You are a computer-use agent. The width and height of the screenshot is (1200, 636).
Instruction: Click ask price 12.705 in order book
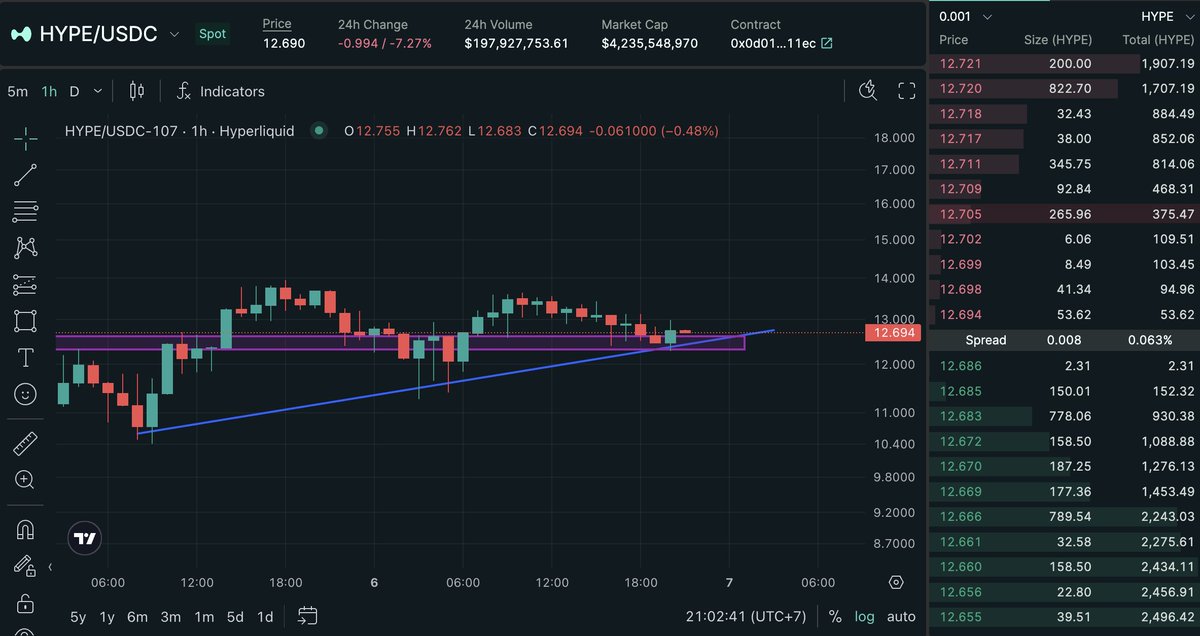pos(960,214)
